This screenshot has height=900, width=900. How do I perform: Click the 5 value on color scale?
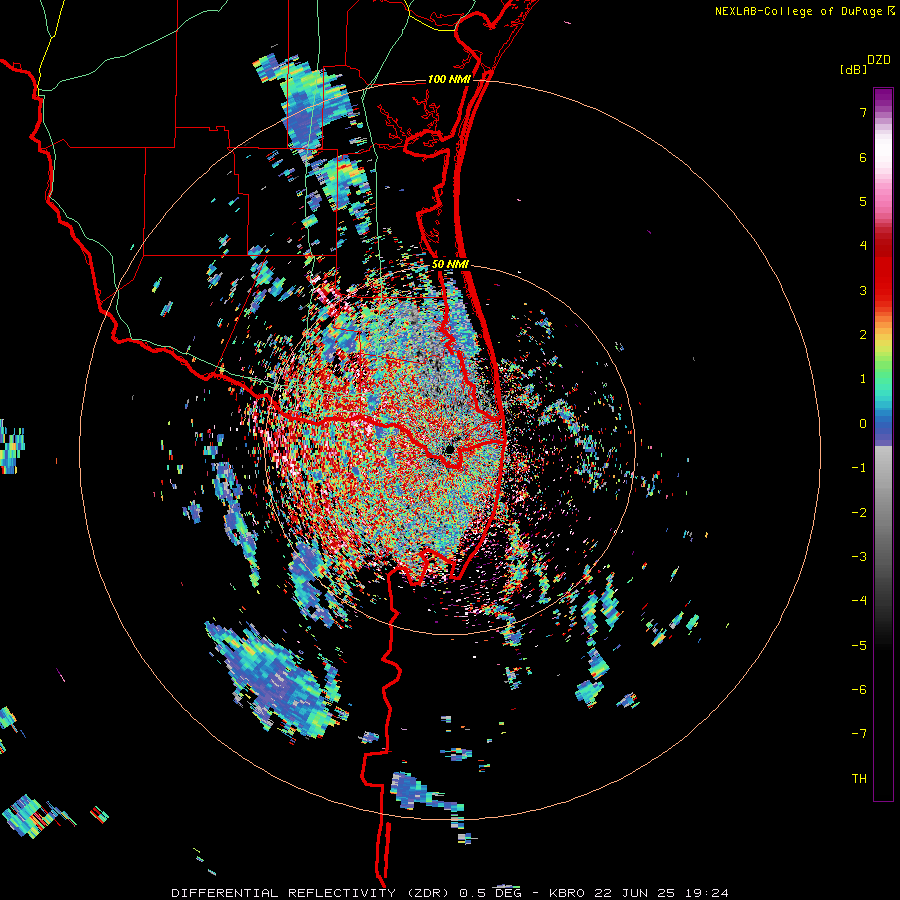[x=863, y=201]
